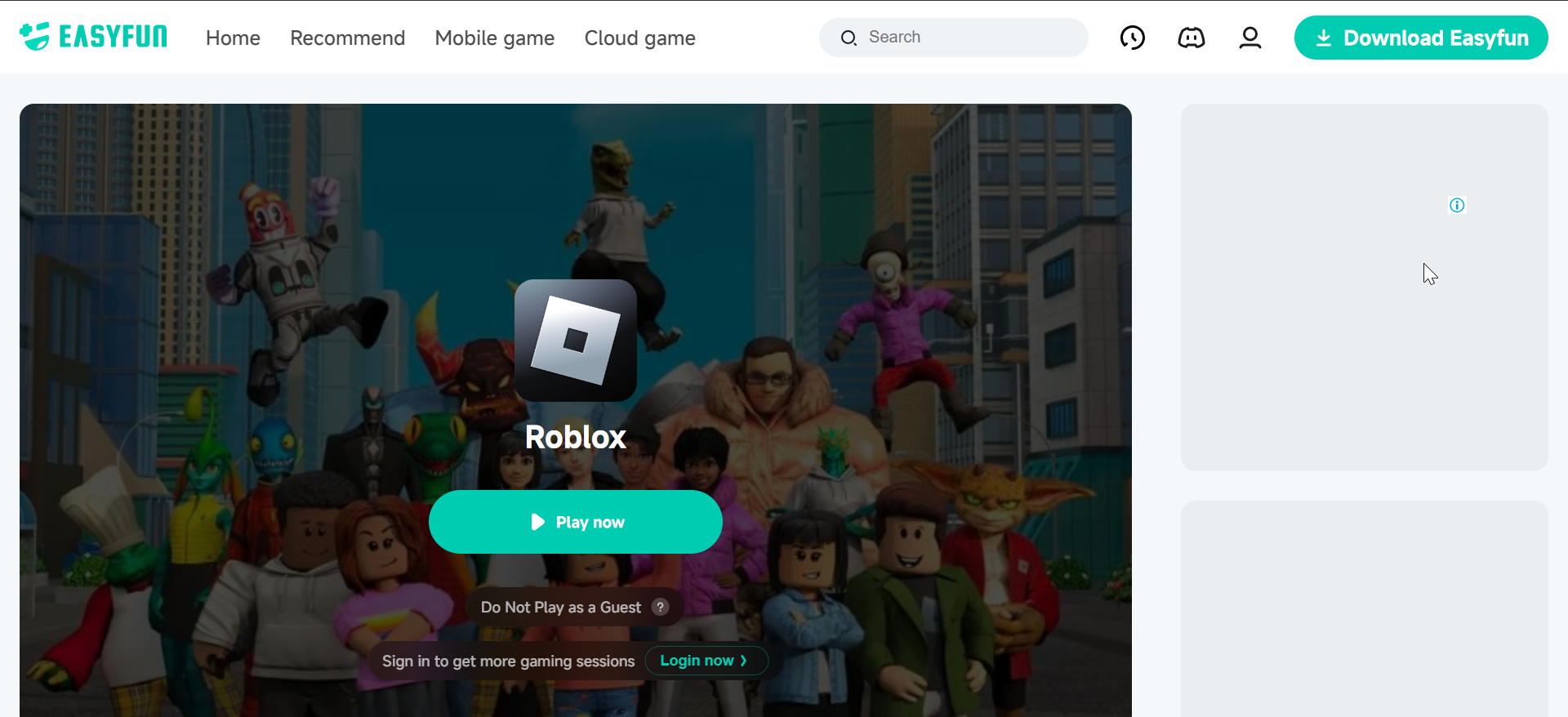1568x717 pixels.
Task: Click the EasyFun logo
Action: tap(93, 37)
